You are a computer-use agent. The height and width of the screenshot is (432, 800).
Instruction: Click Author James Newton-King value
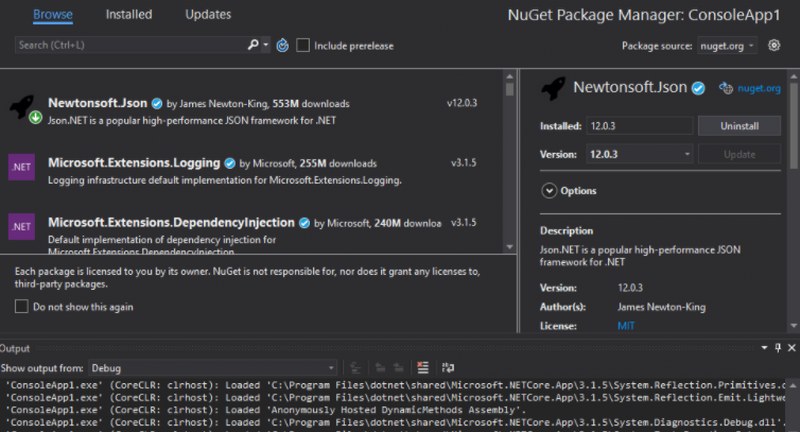coord(661,307)
